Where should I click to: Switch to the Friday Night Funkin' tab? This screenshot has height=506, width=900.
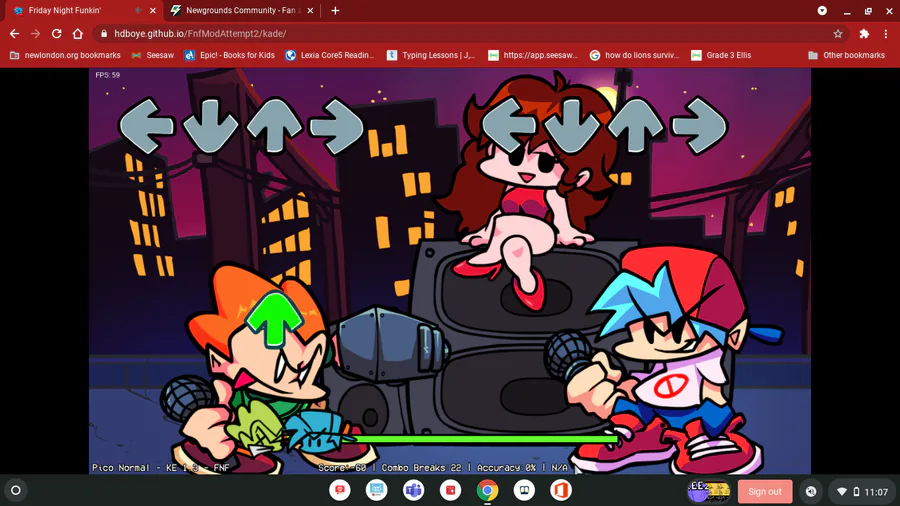click(83, 10)
